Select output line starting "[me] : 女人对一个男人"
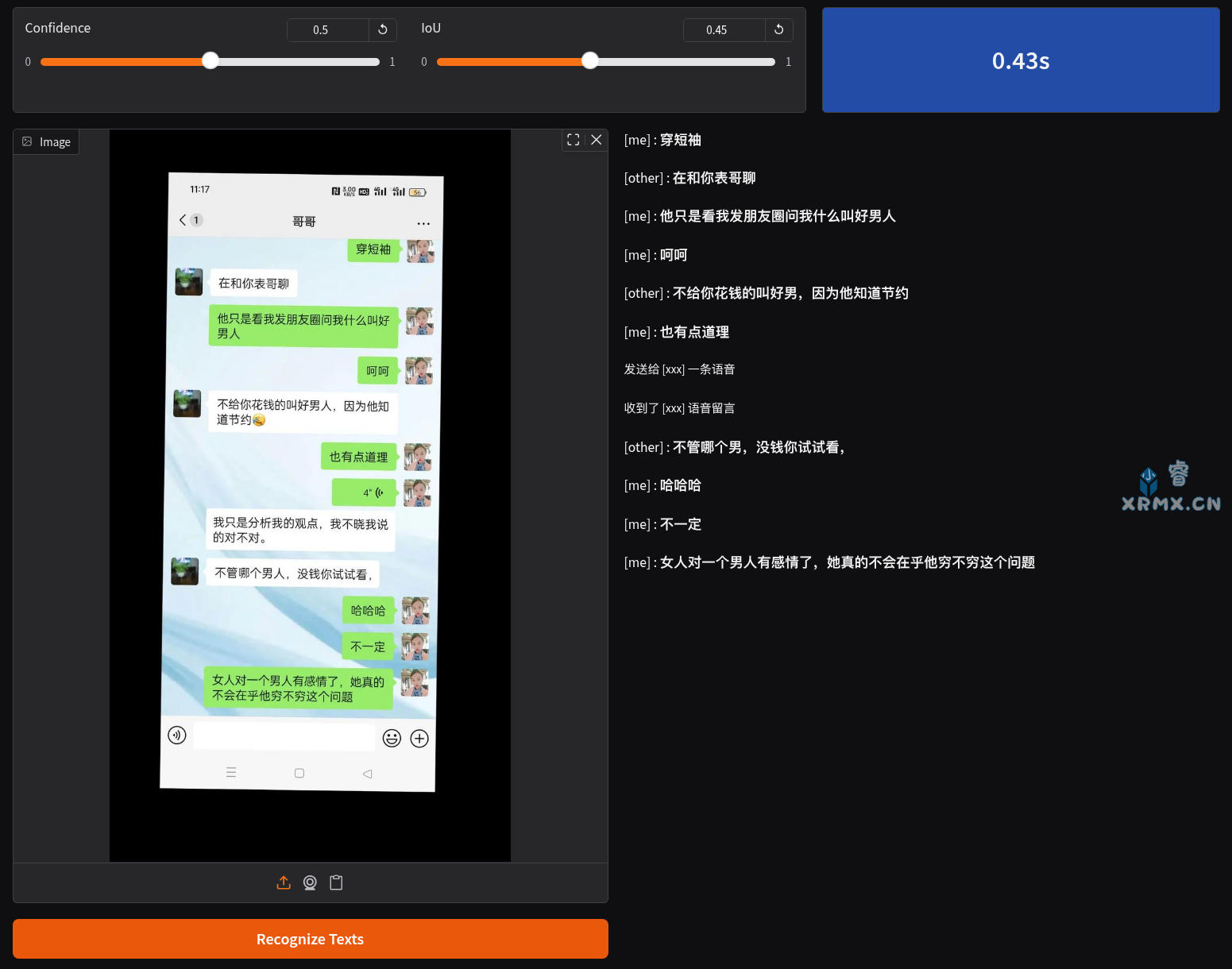1232x969 pixels. (829, 562)
